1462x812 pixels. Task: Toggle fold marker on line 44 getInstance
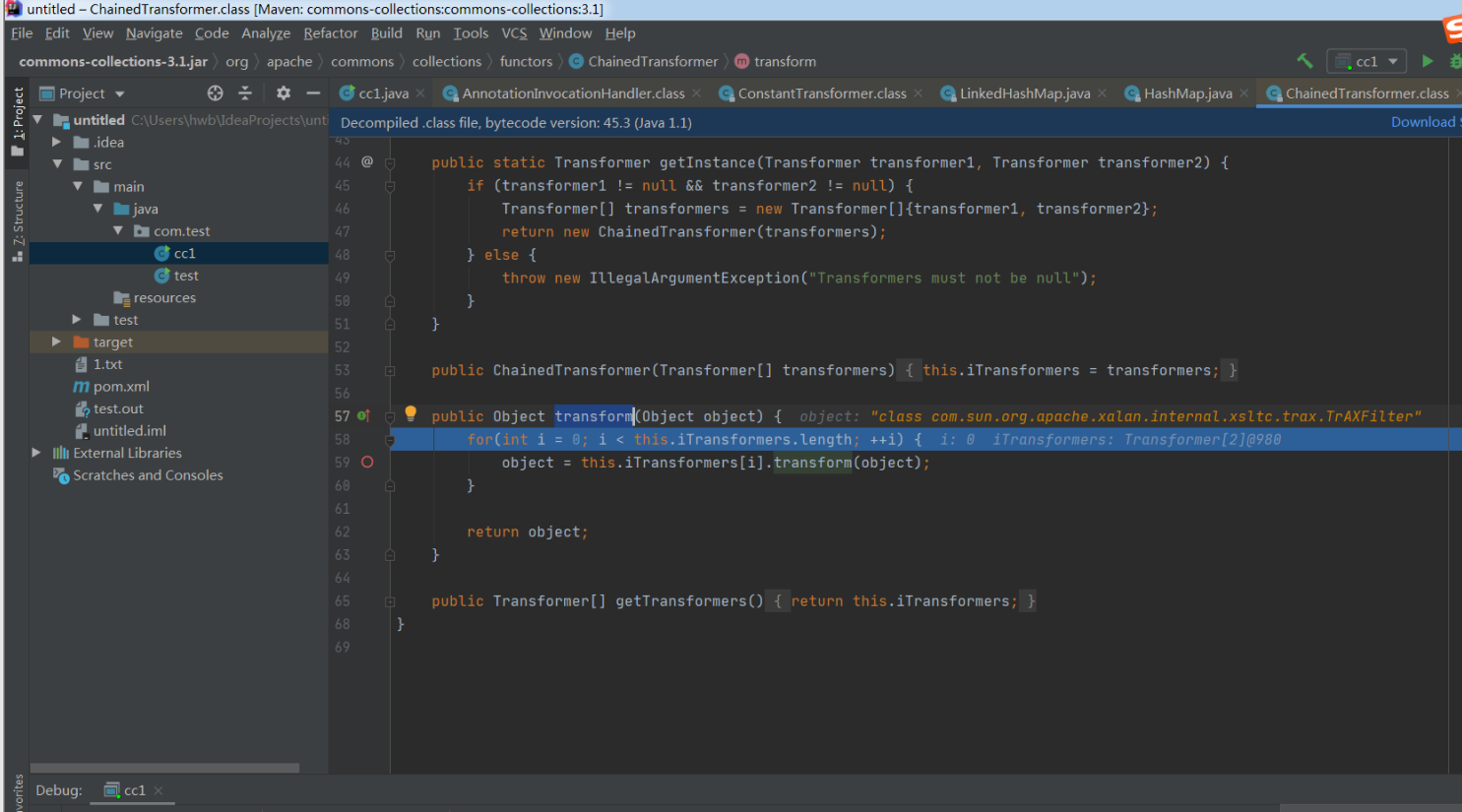pyautogui.click(x=390, y=162)
